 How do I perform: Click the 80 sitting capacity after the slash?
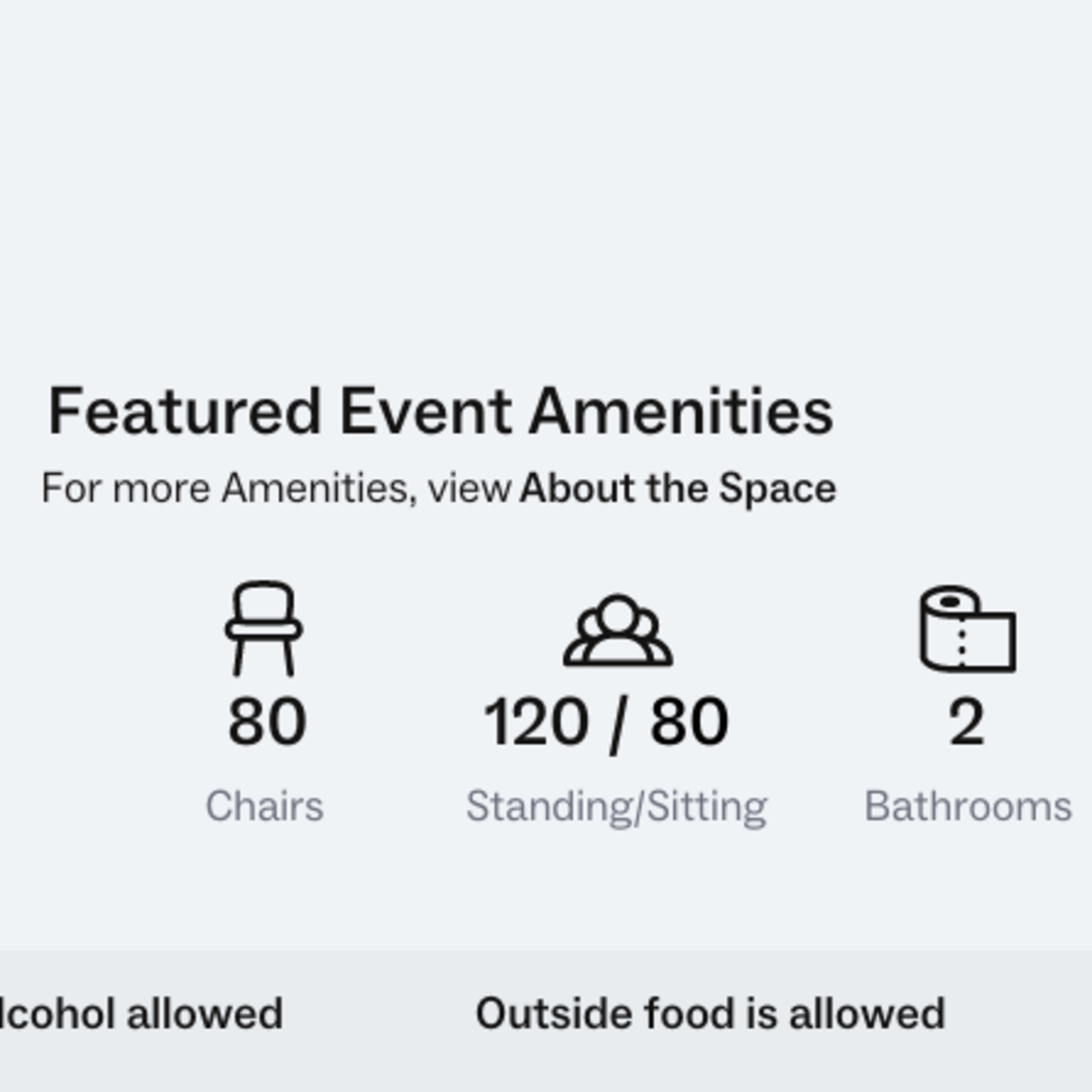689,721
